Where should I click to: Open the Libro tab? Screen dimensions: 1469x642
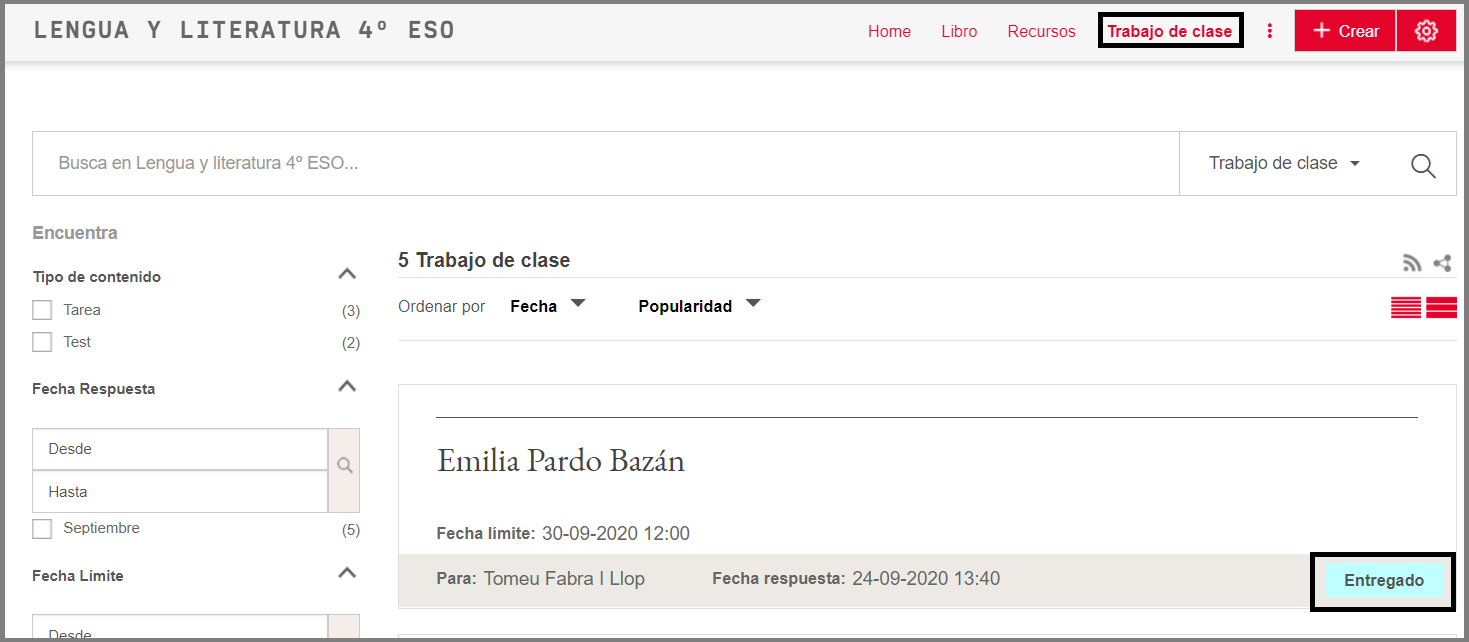coord(959,31)
